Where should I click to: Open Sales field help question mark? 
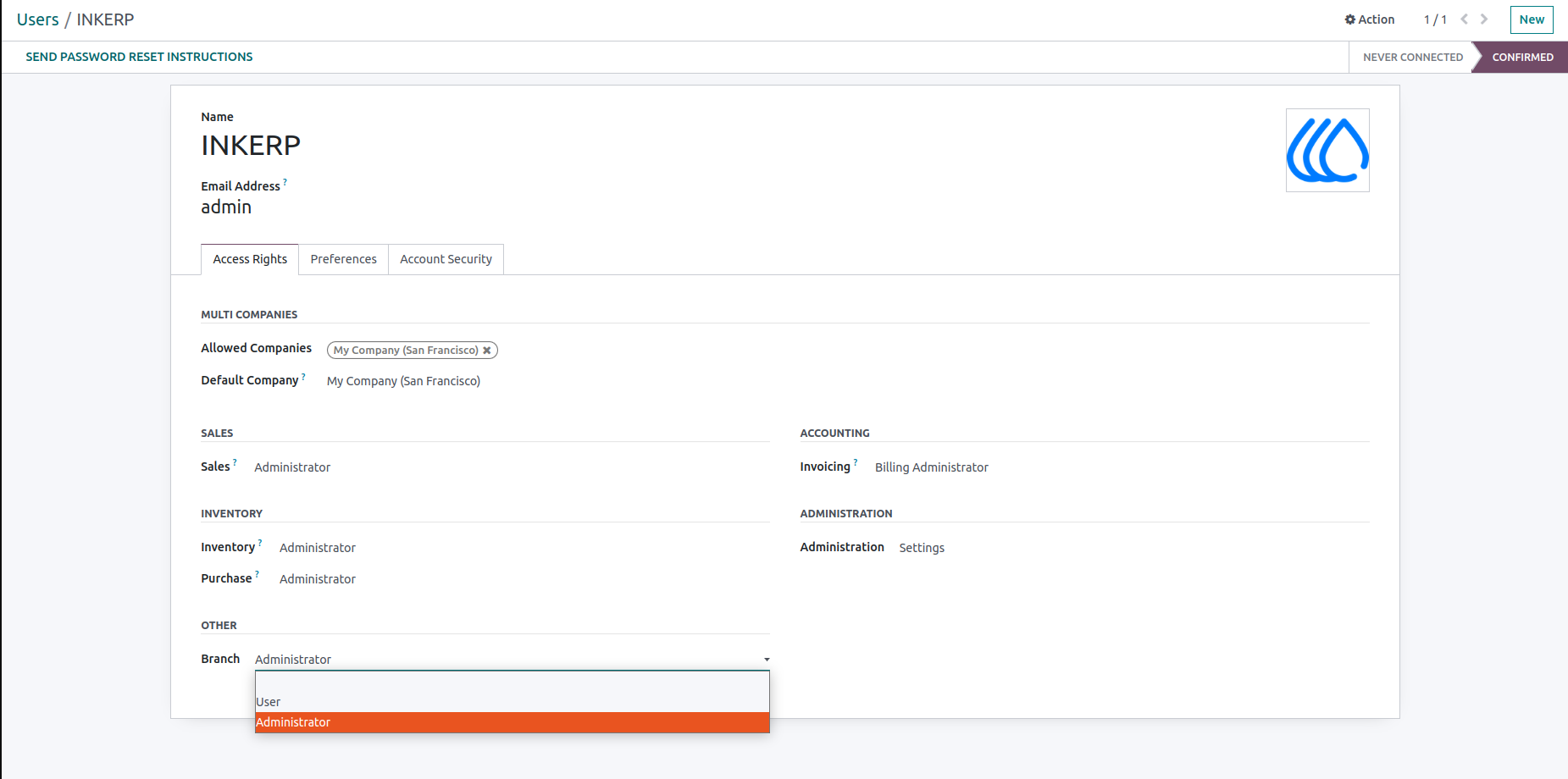click(235, 462)
